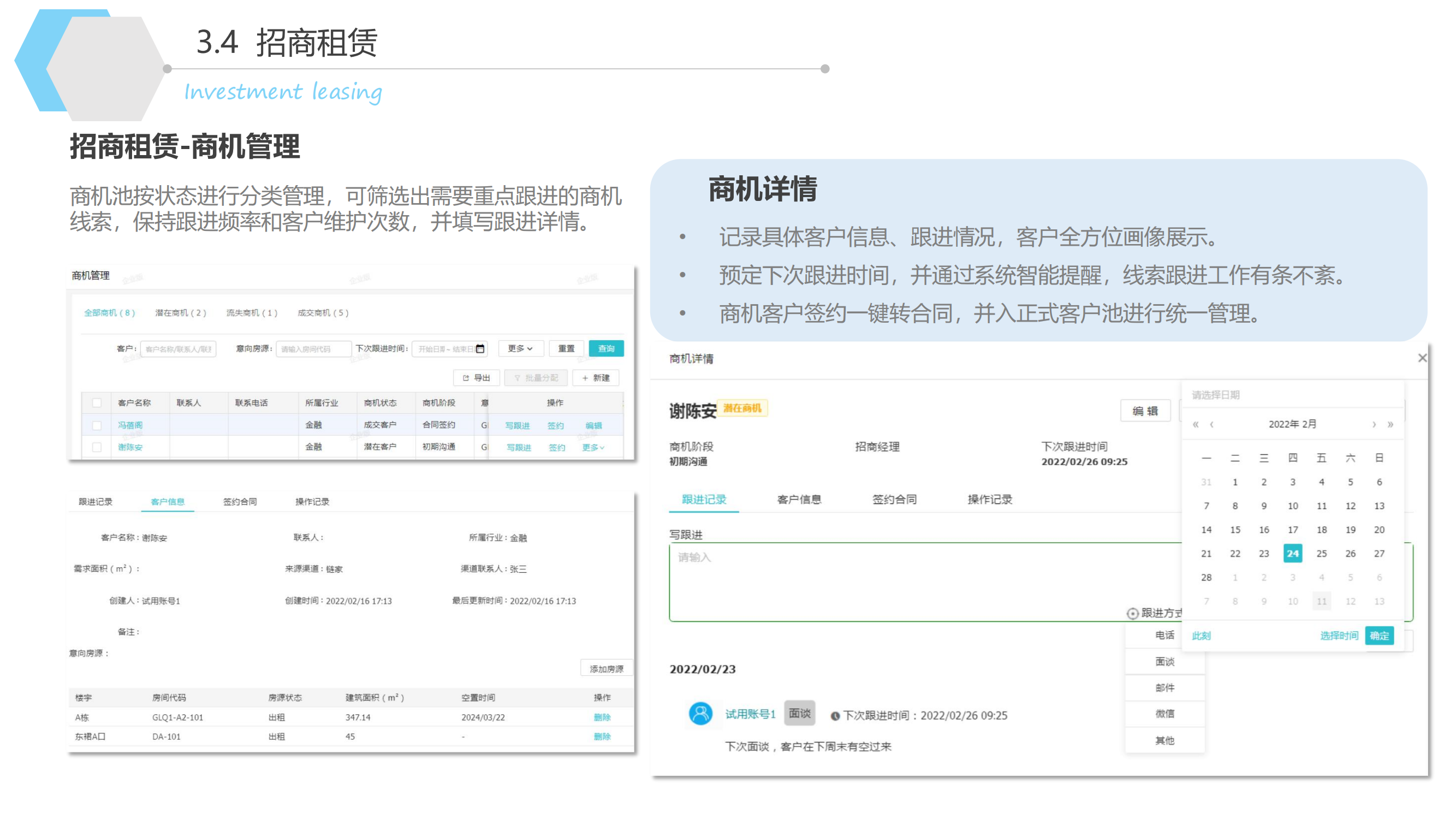Go to previous month in the date picker

1211,424
